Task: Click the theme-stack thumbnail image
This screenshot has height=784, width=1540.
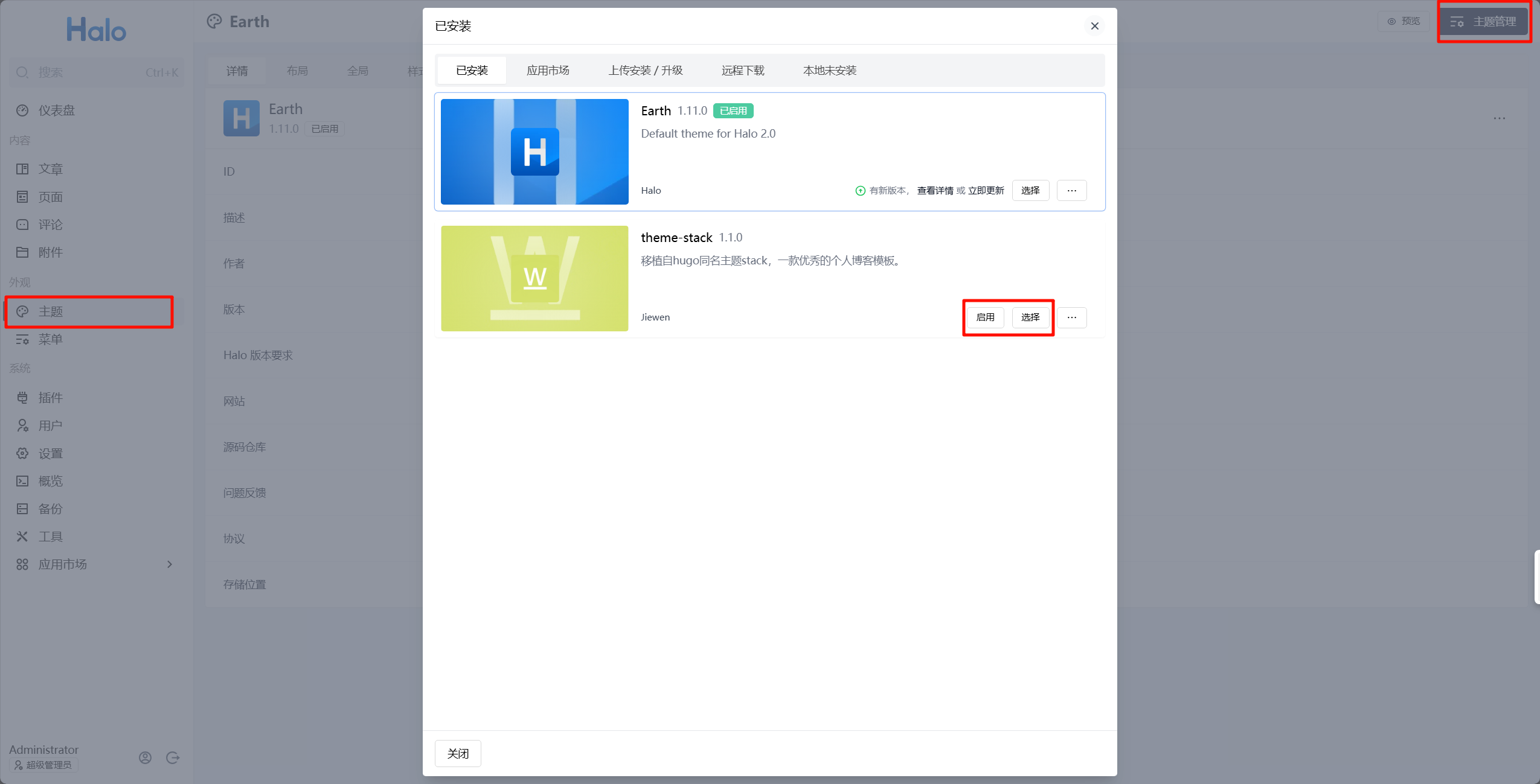Action: 534,278
